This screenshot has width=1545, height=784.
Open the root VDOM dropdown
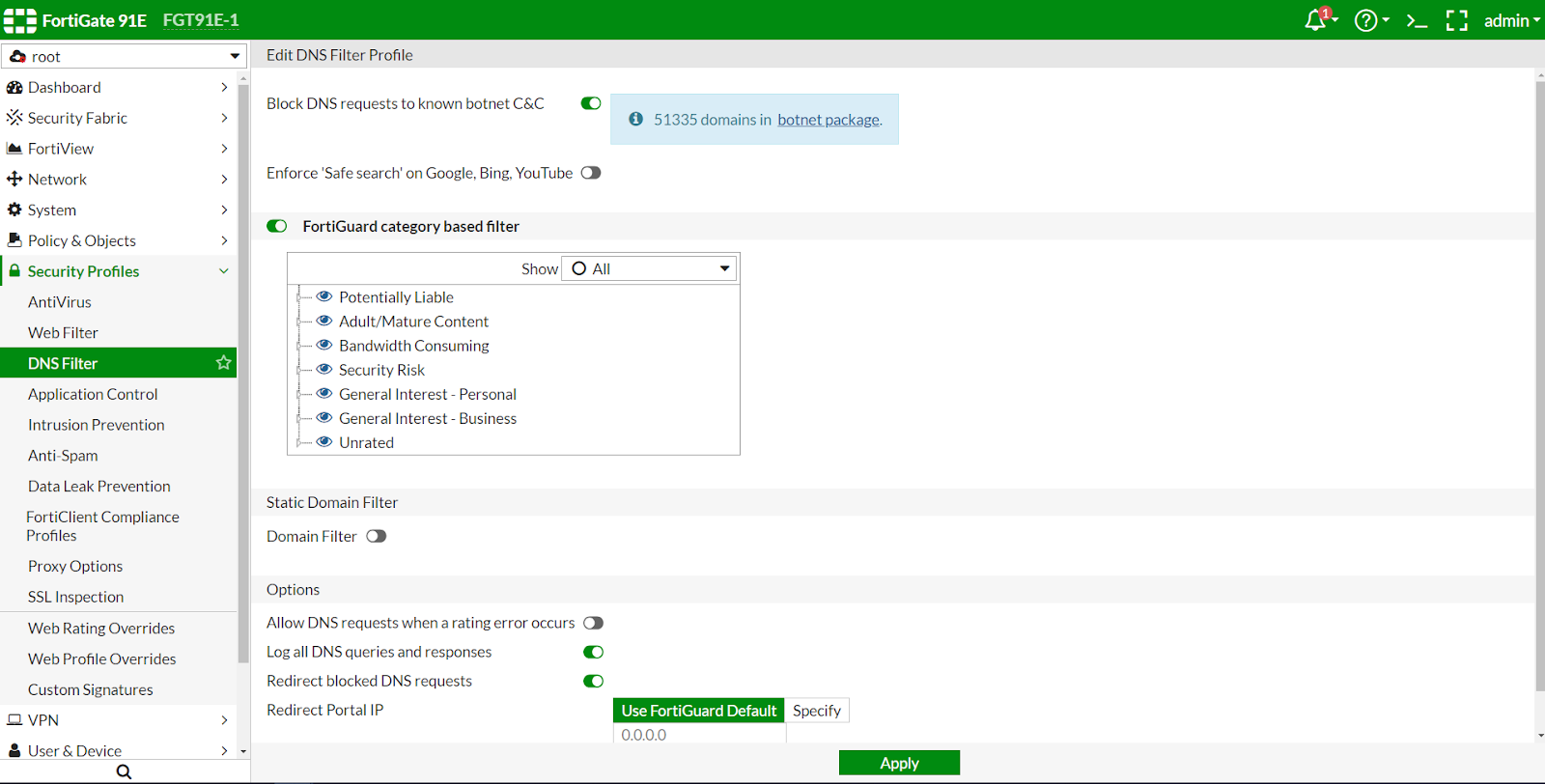(x=125, y=56)
